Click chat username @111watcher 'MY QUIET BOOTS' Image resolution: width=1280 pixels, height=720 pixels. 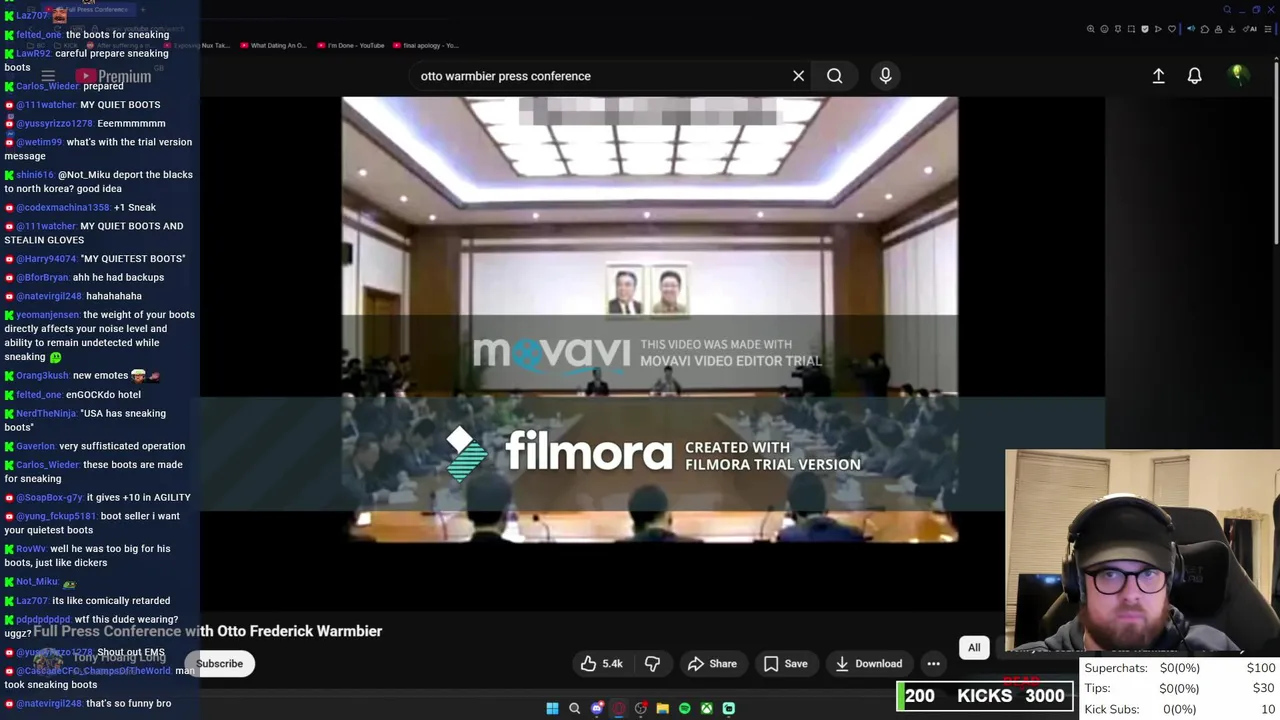point(46,104)
